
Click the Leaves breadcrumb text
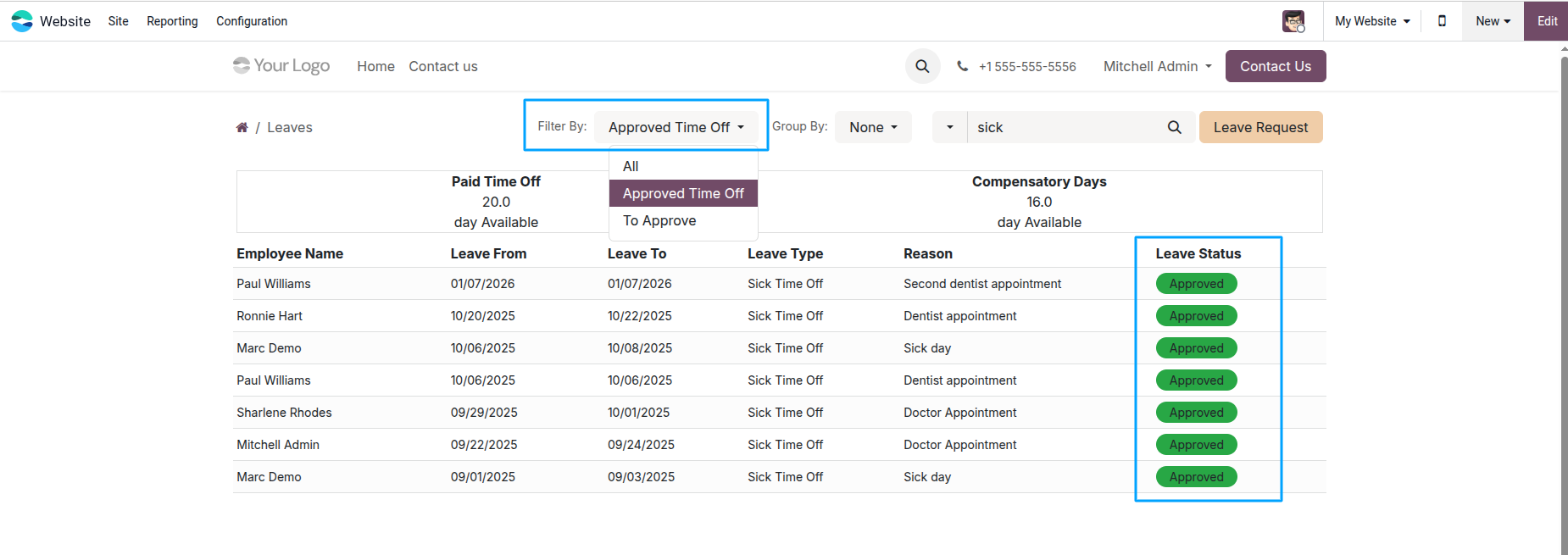pos(290,127)
